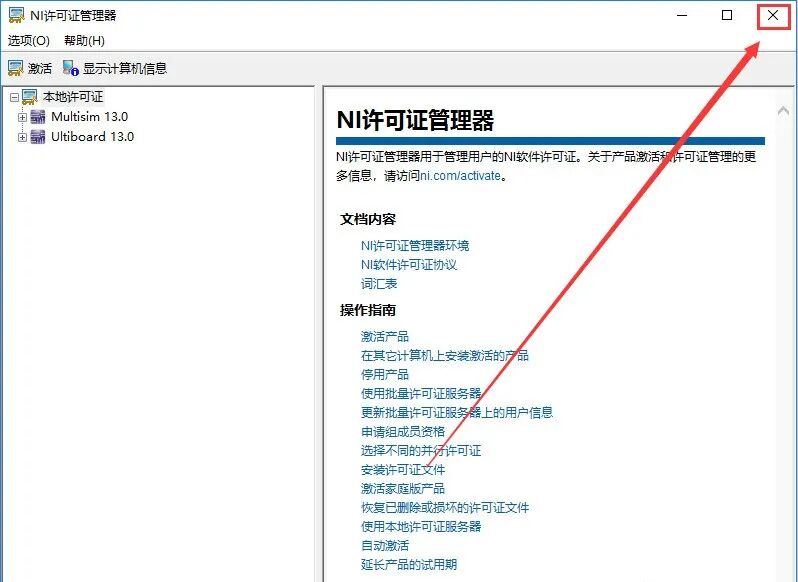This screenshot has width=798, height=582.
Task: Select the 本地许可证 tree item label
Action: coord(72,97)
